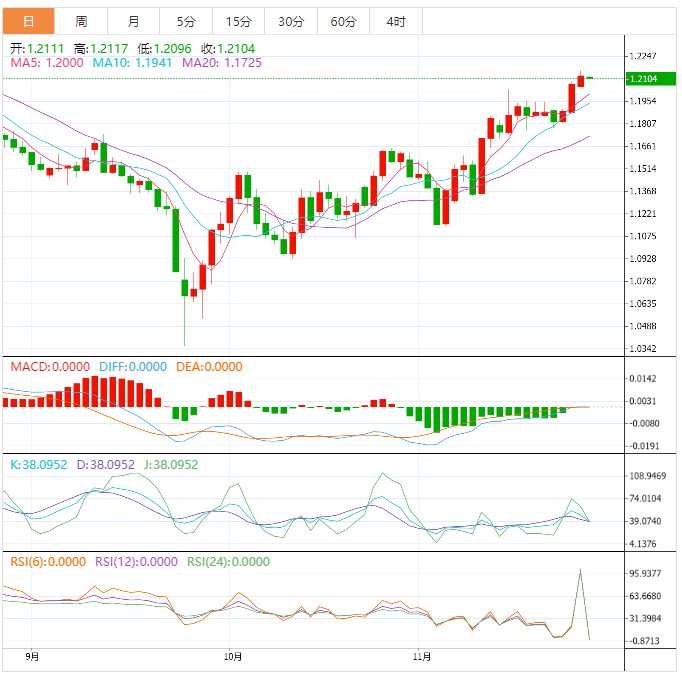
Task: Select the 日 daily chart tab
Action: [x=28, y=21]
